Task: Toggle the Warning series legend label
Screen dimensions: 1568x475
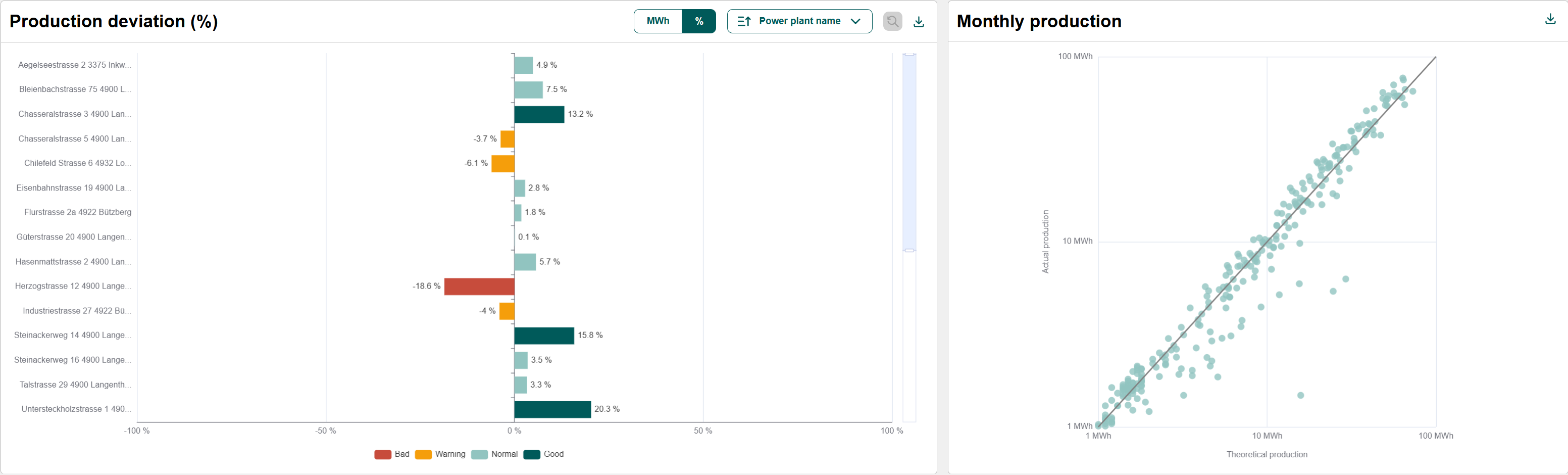Action: tap(450, 454)
